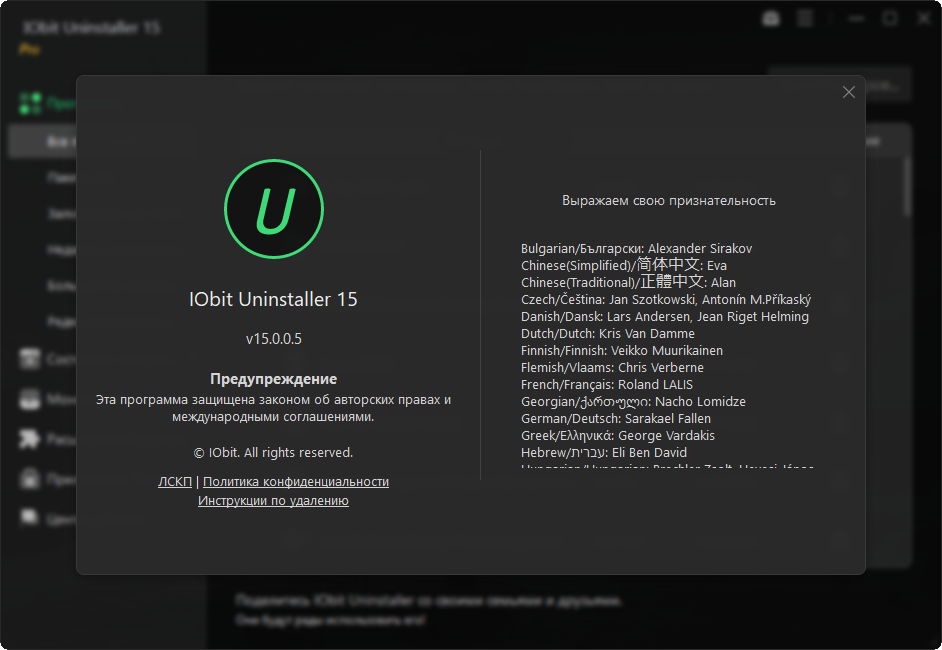Screen dimensions: 942x650
Task: Click the © IObit. All rights reserved. line
Action: click(273, 452)
